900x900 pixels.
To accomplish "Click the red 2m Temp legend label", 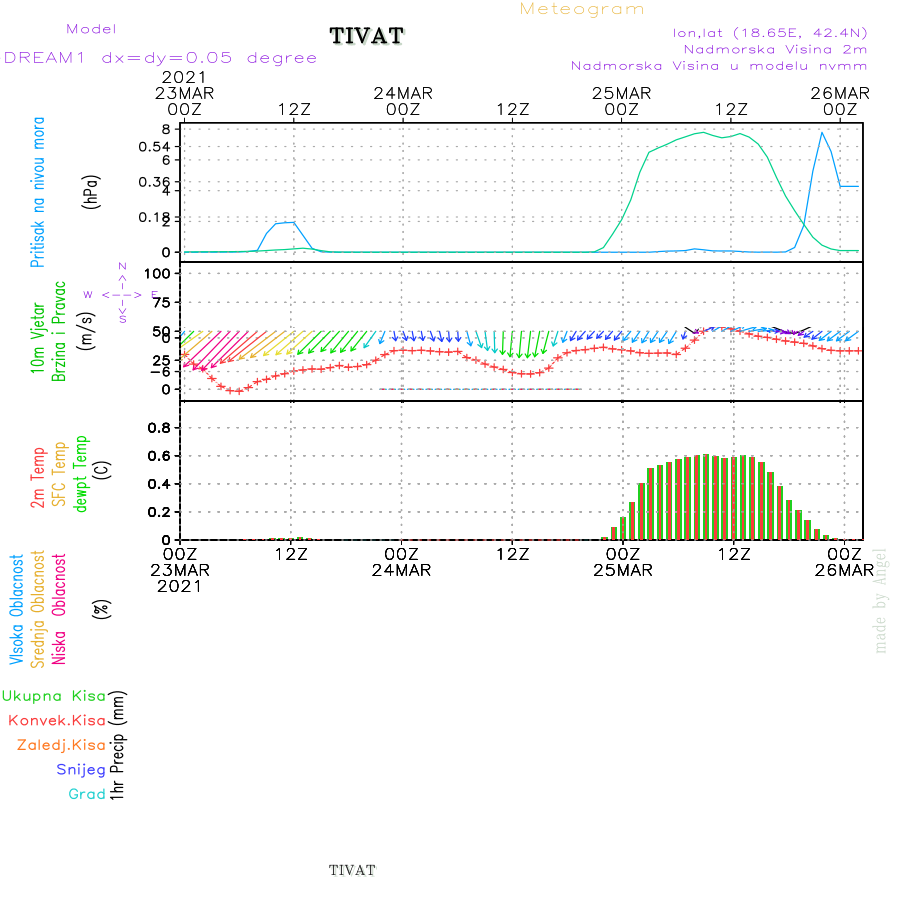I will [x=38, y=478].
